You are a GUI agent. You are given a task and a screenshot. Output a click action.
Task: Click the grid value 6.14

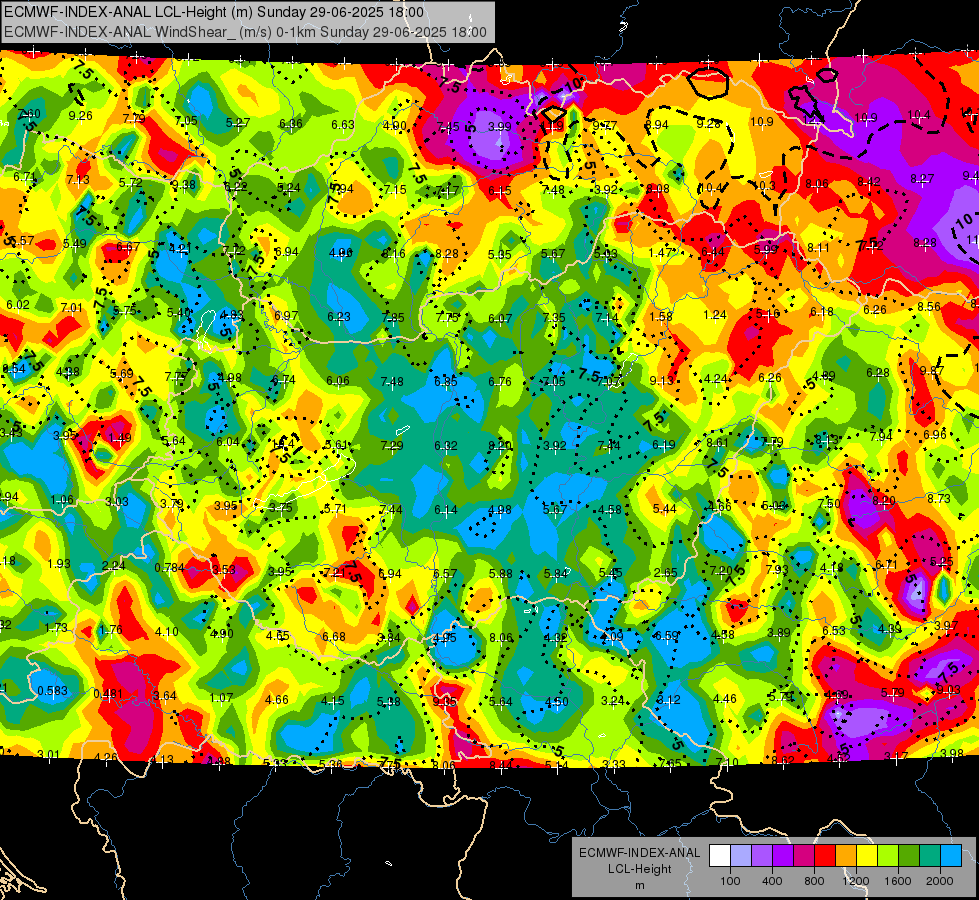tap(446, 510)
